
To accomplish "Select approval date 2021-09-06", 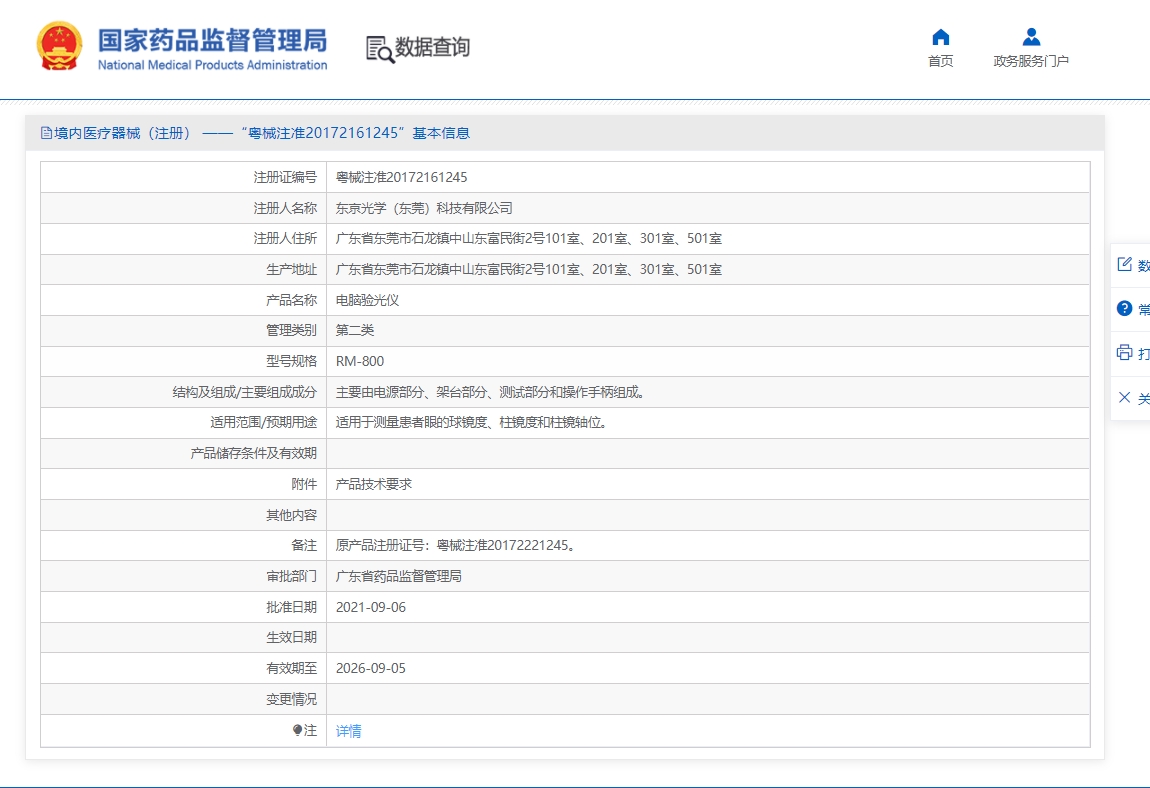I will pos(370,608).
